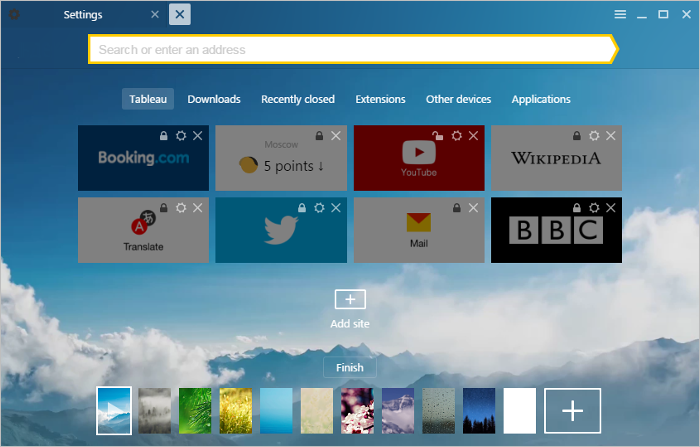Select the Settings browser tab
Screen dimensions: 700x447
click(x=83, y=15)
